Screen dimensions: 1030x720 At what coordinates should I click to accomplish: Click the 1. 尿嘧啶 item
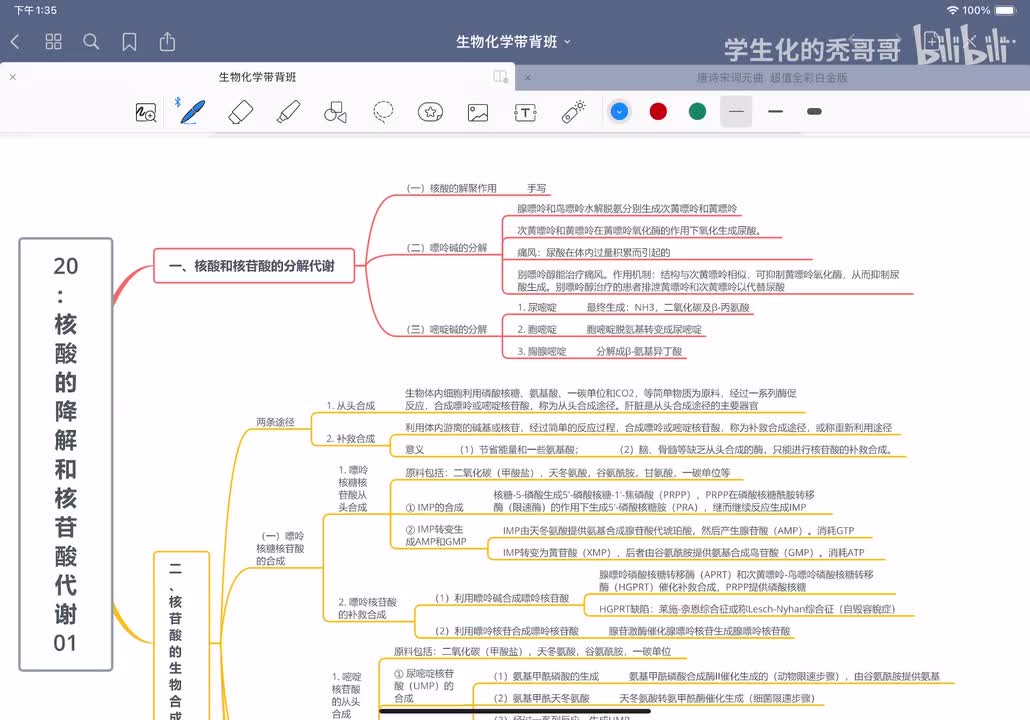[x=537, y=307]
